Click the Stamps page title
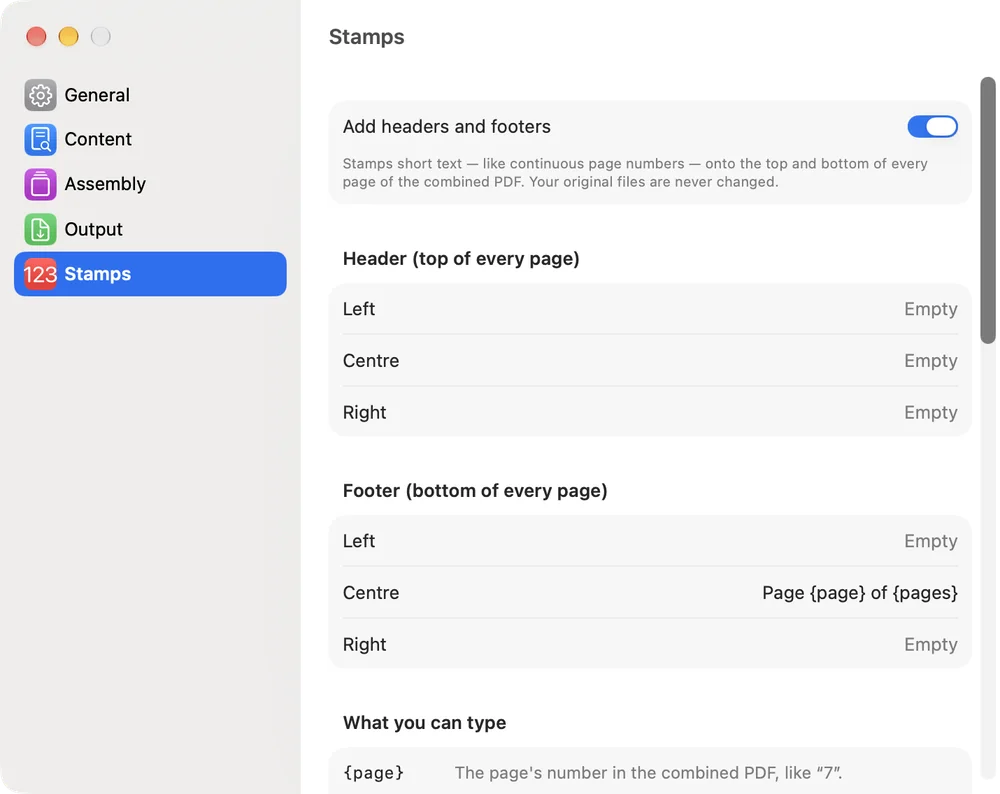 pyautogui.click(x=367, y=37)
